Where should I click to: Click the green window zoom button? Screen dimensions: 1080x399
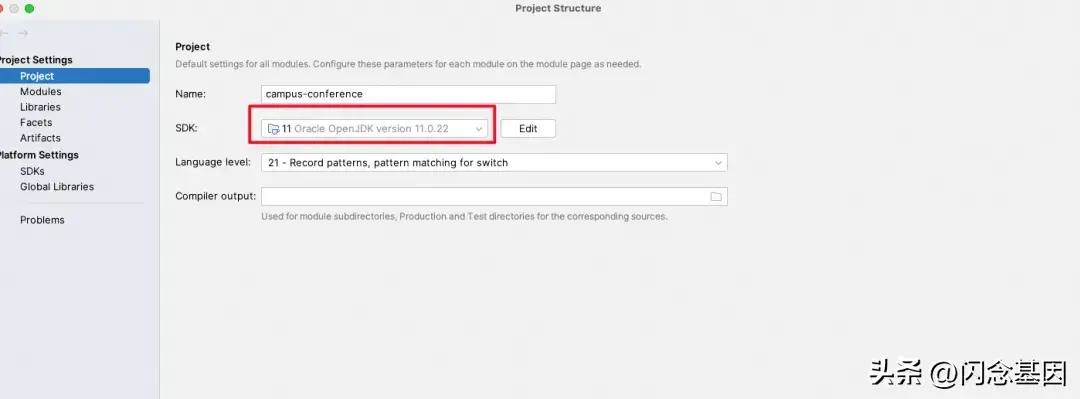(29, 8)
